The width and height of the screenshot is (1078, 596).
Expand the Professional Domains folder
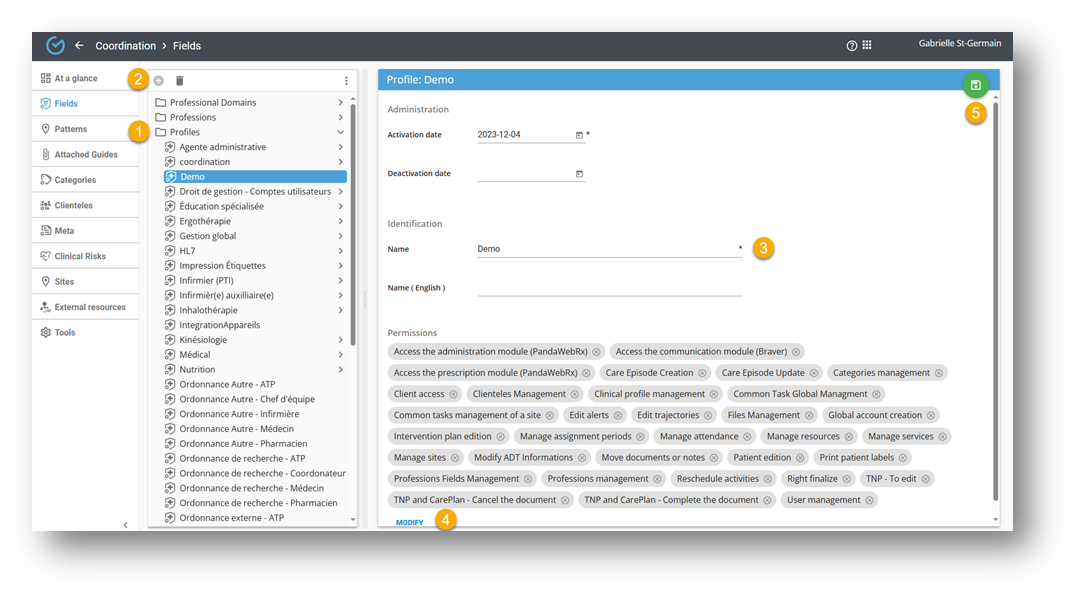coord(340,103)
